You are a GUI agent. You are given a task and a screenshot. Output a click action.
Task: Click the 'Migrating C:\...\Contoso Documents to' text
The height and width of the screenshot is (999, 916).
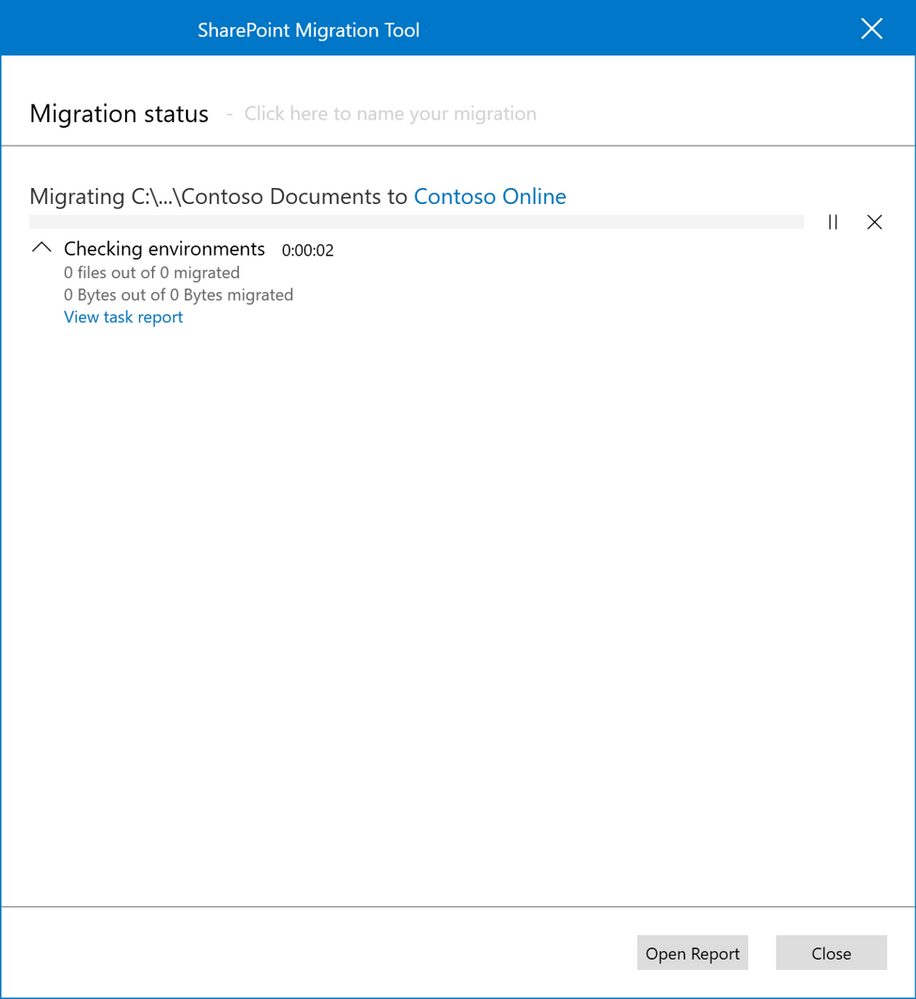(218, 196)
